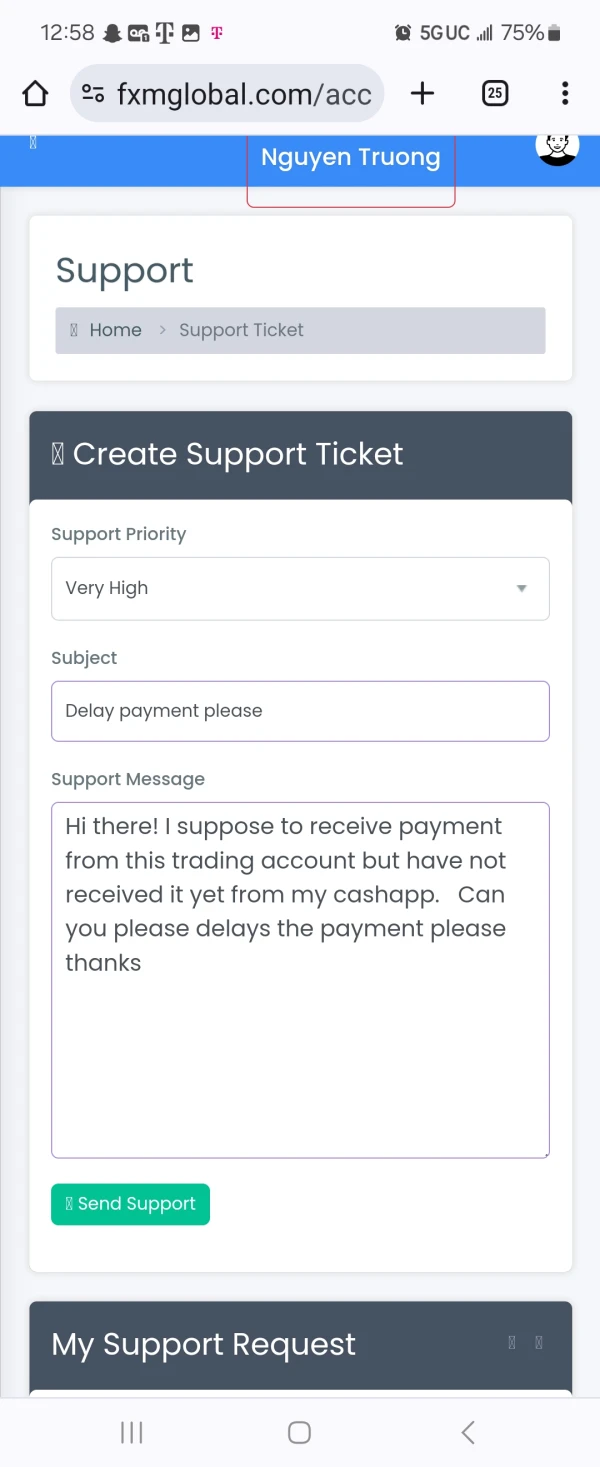Open the browser three-dot menu
600x1467 pixels.
coord(565,94)
